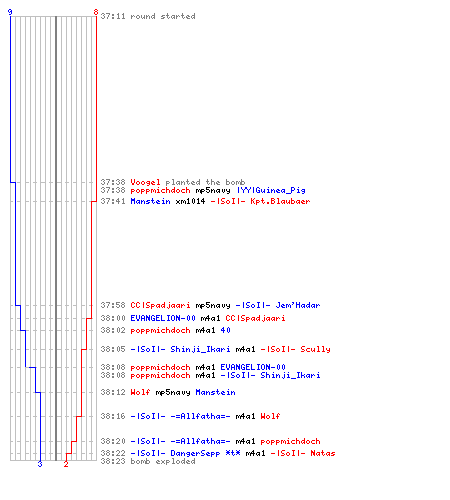Click Manstein in the 37:41 kill

click(150, 201)
